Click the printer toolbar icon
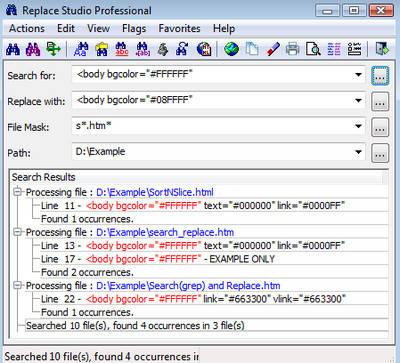 tap(293, 50)
